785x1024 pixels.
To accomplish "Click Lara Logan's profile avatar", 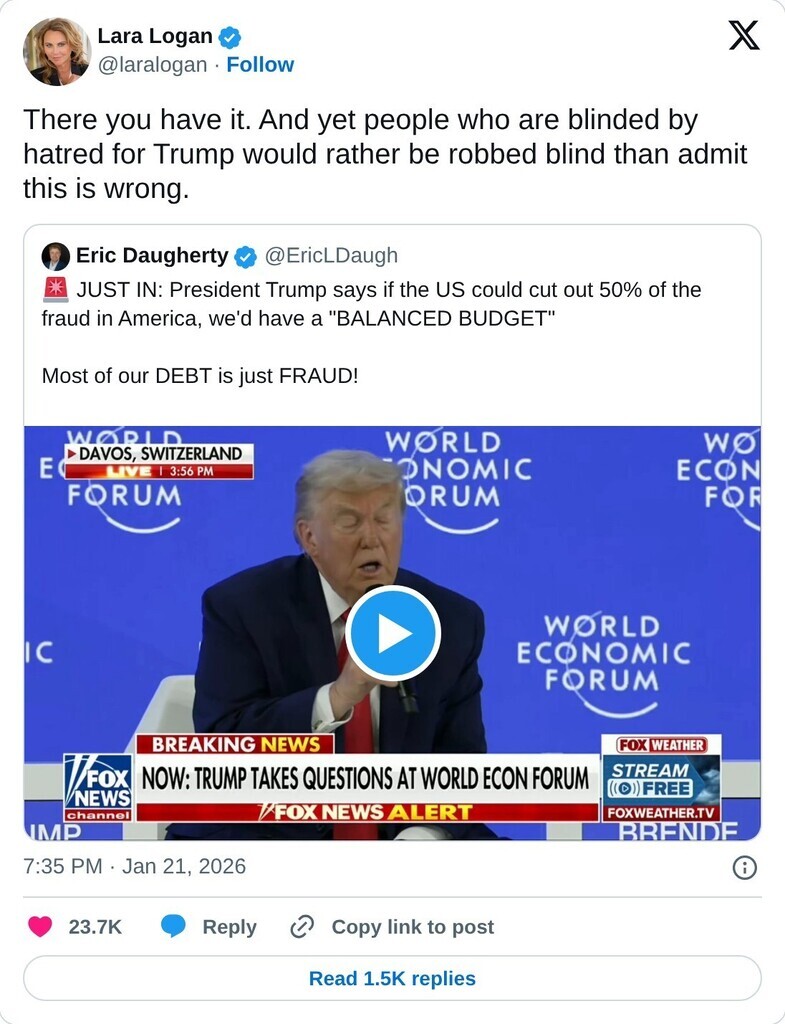I will pyautogui.click(x=57, y=52).
